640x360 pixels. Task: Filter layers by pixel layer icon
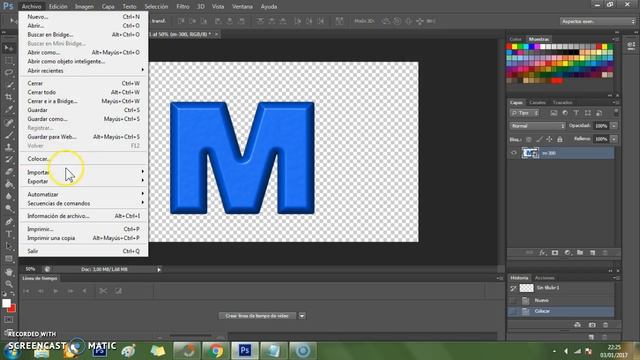553,113
